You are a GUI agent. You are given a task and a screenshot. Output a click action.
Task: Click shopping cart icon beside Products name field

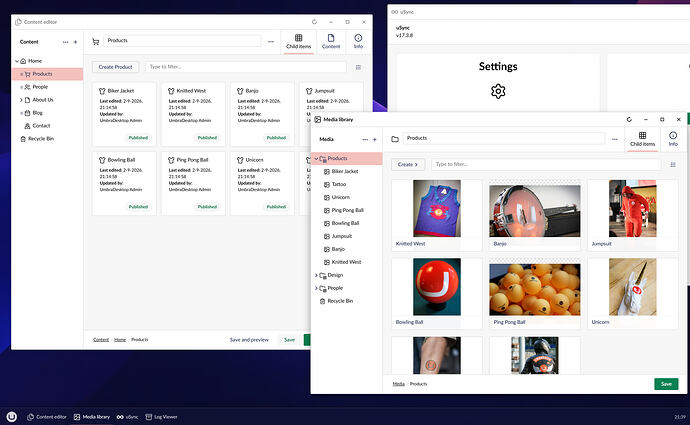[95, 41]
